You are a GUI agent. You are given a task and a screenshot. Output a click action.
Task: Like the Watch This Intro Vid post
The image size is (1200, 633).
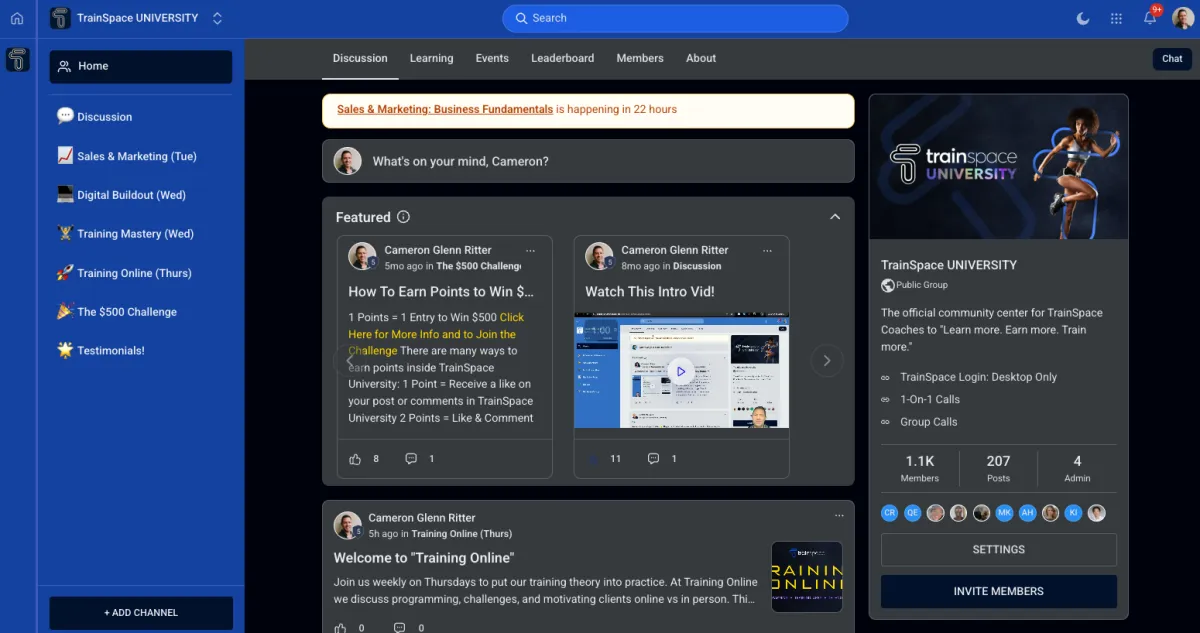click(592, 459)
